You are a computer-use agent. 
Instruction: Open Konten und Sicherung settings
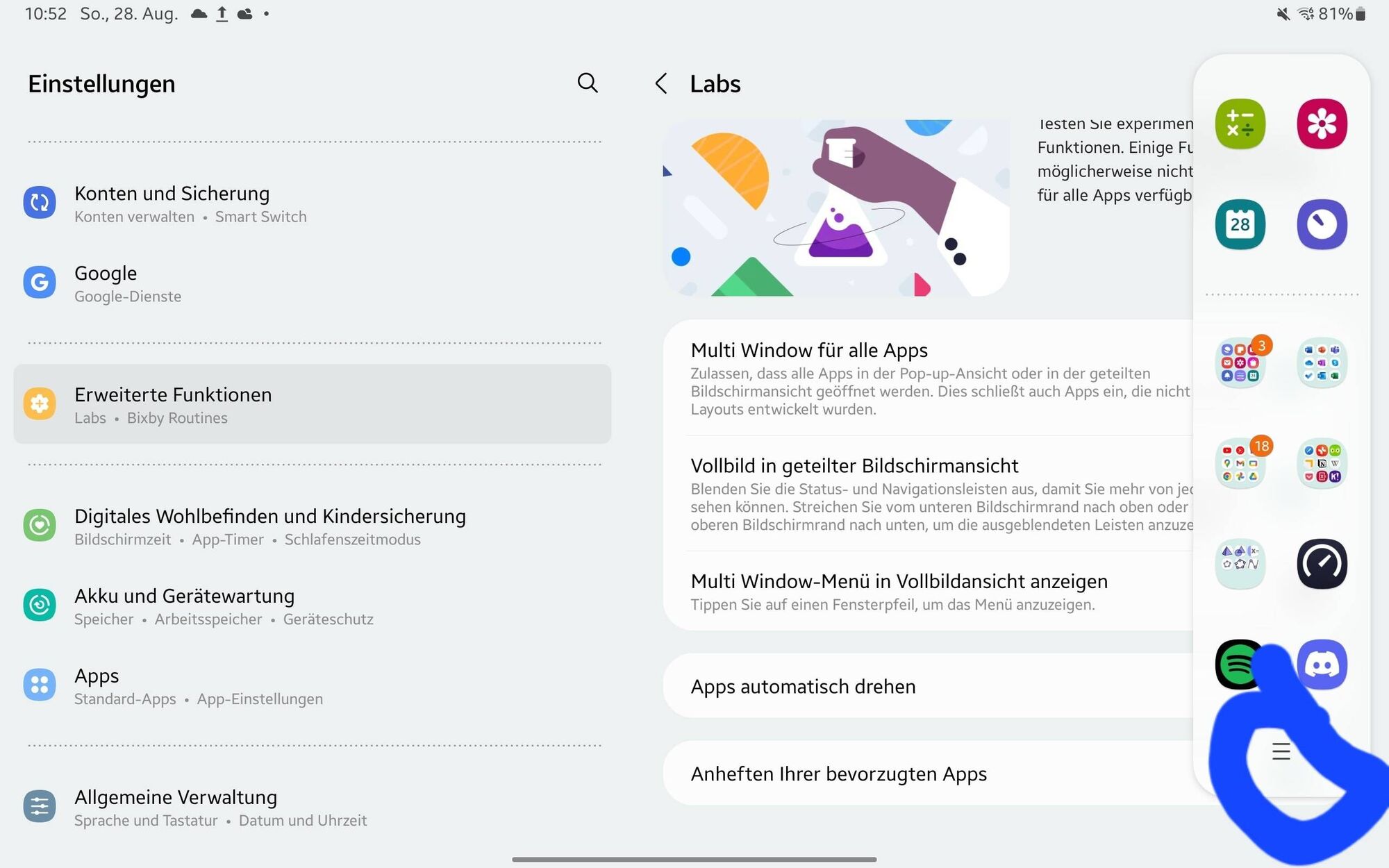pyautogui.click(x=313, y=203)
